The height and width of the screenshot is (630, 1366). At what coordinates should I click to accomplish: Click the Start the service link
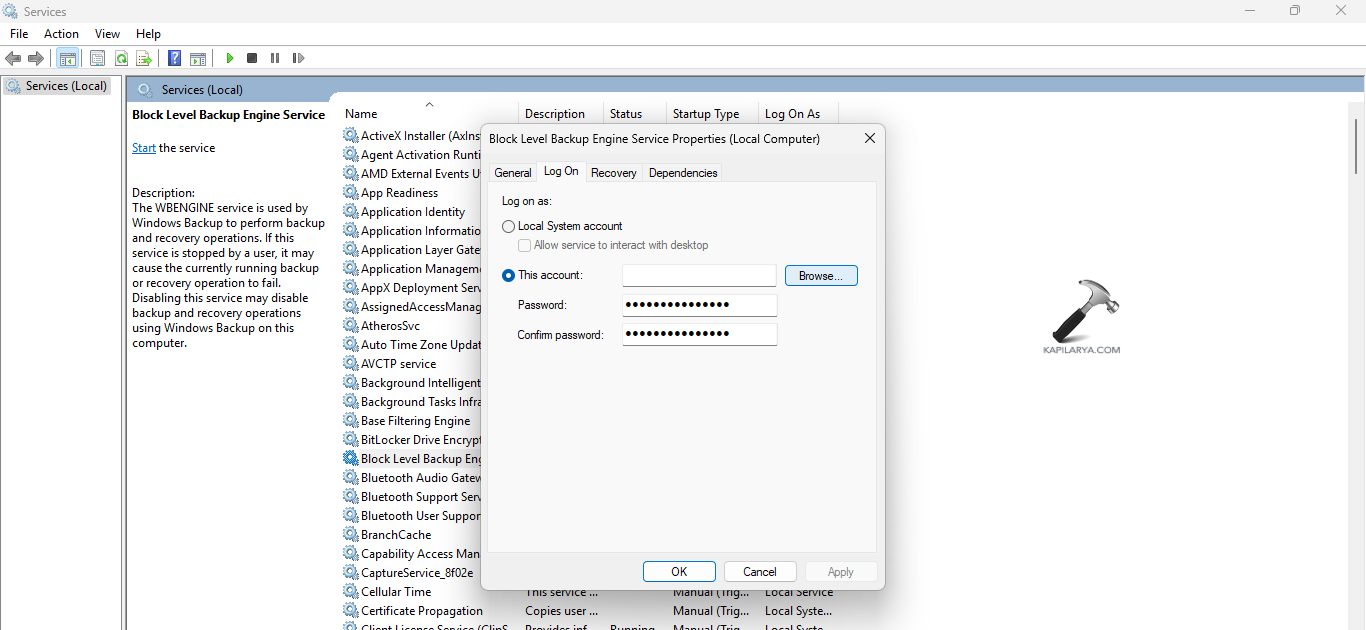[144, 148]
